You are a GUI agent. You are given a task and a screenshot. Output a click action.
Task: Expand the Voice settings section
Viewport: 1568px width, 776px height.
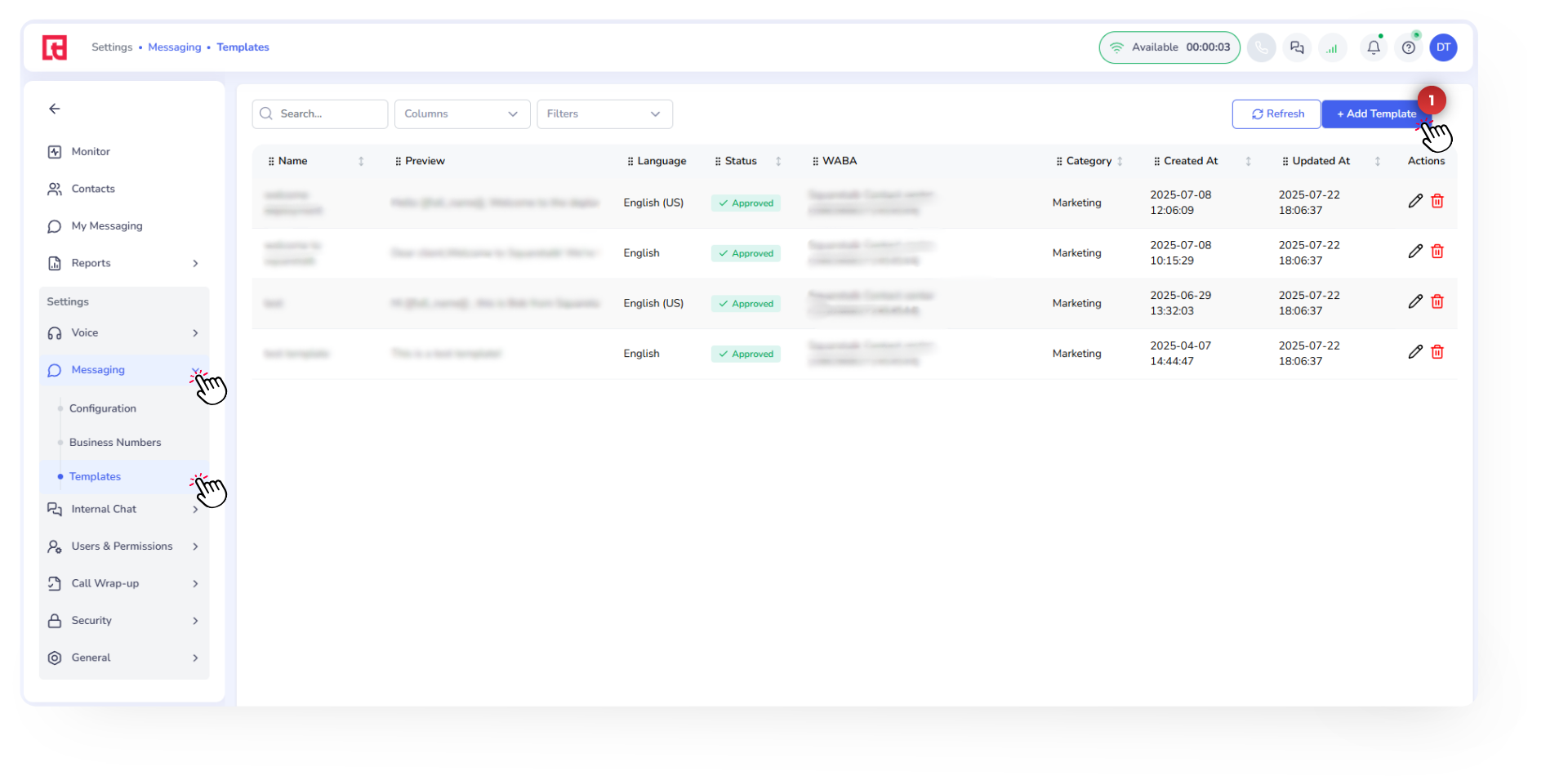click(122, 332)
